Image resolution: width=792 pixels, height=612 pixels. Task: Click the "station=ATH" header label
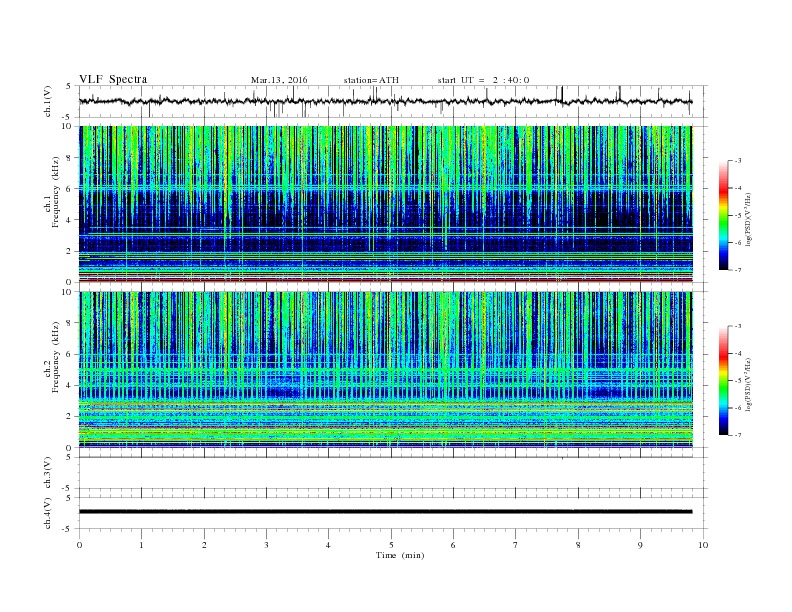[x=371, y=80]
